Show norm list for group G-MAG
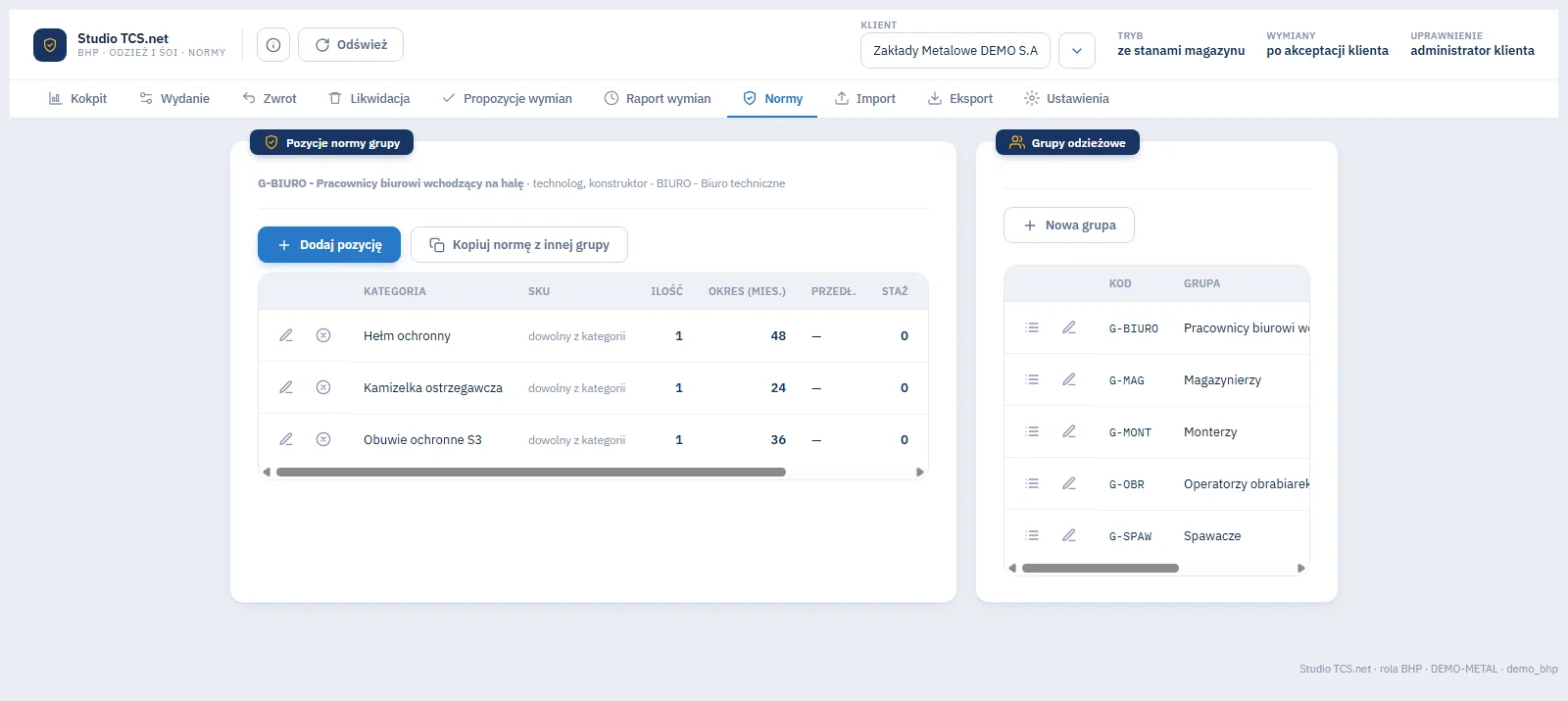Image resolution: width=1568 pixels, height=701 pixels. [x=1032, y=379]
